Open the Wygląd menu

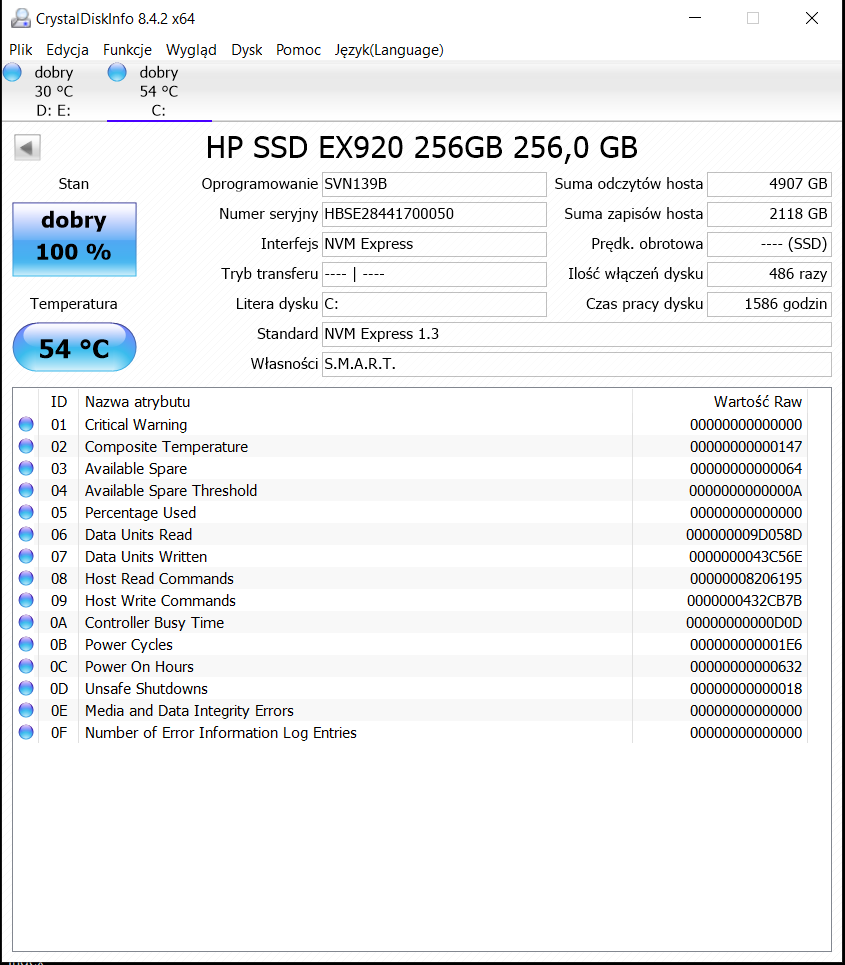pos(191,50)
